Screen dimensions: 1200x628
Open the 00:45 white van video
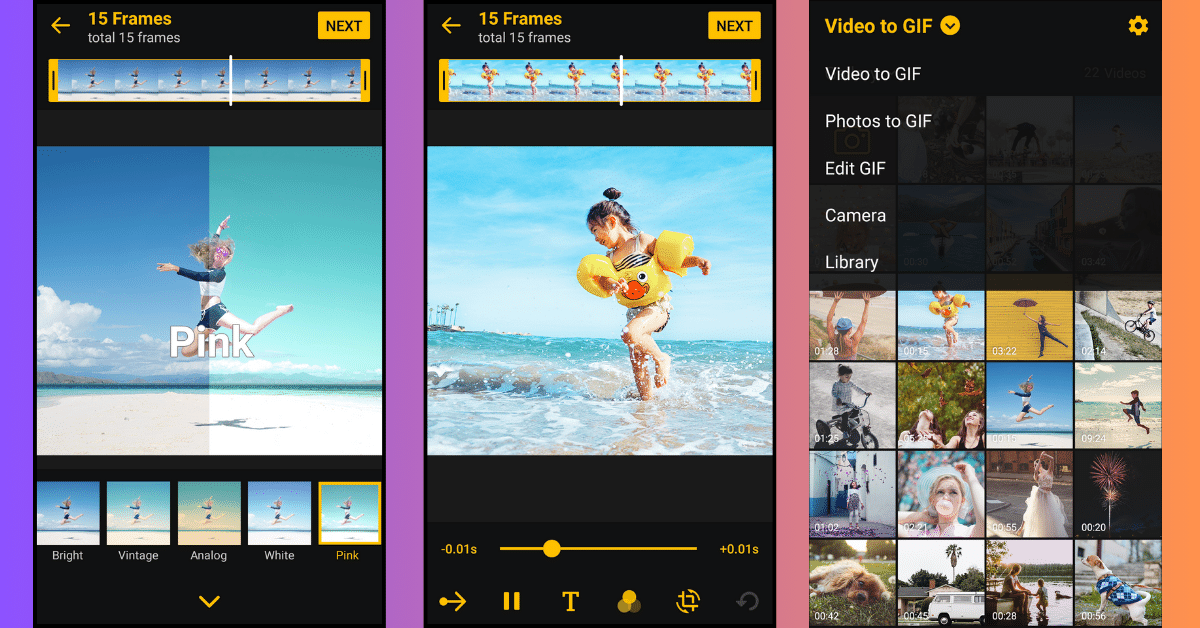tap(940, 583)
